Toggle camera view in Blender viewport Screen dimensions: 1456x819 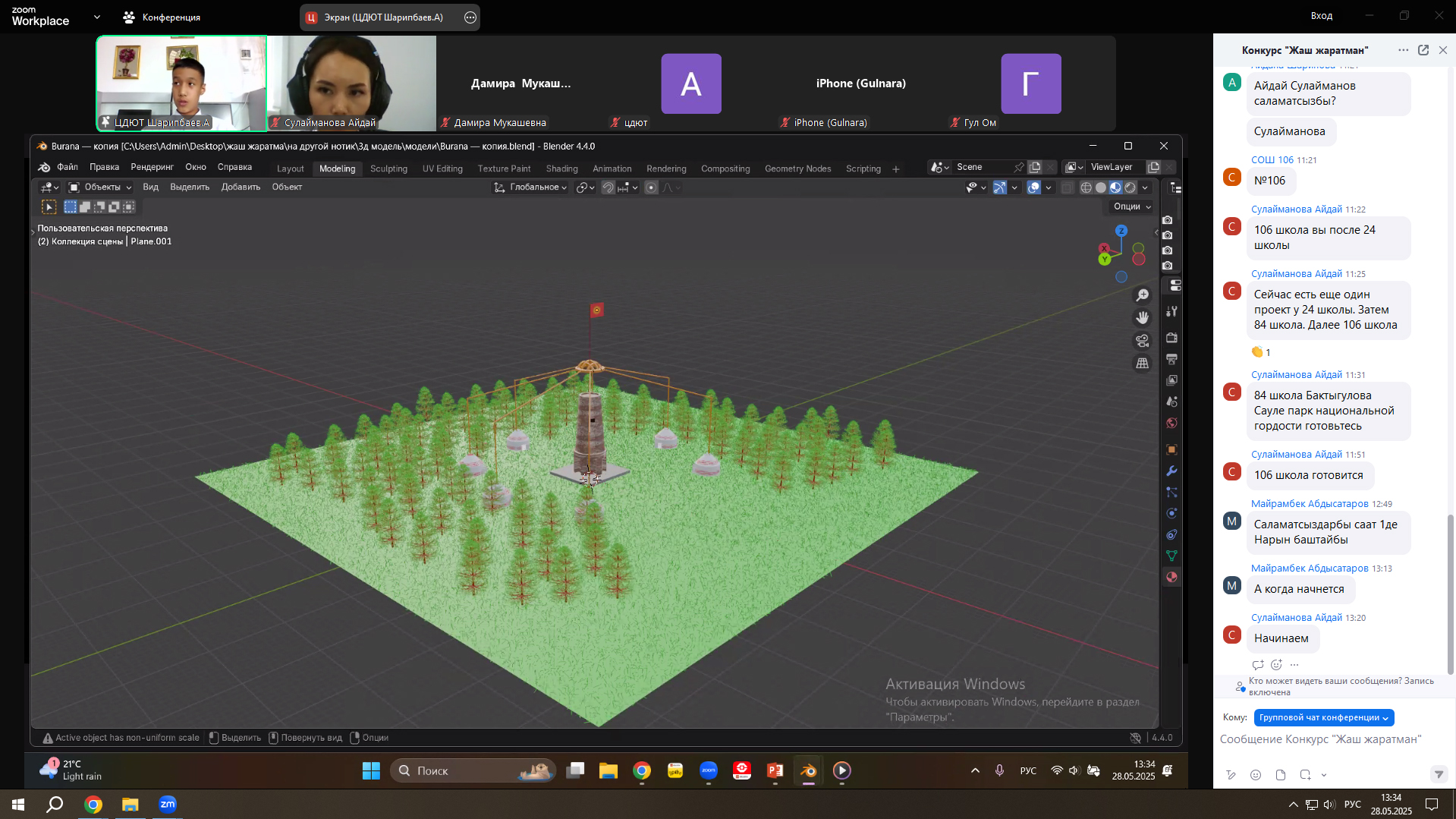tap(1142, 341)
